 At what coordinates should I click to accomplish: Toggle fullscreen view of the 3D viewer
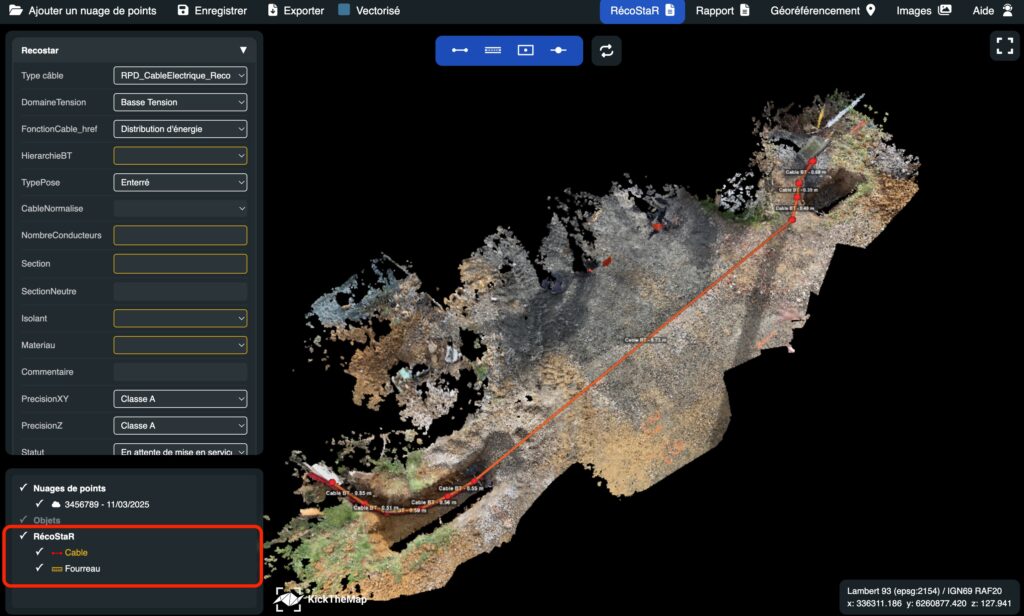point(1004,46)
